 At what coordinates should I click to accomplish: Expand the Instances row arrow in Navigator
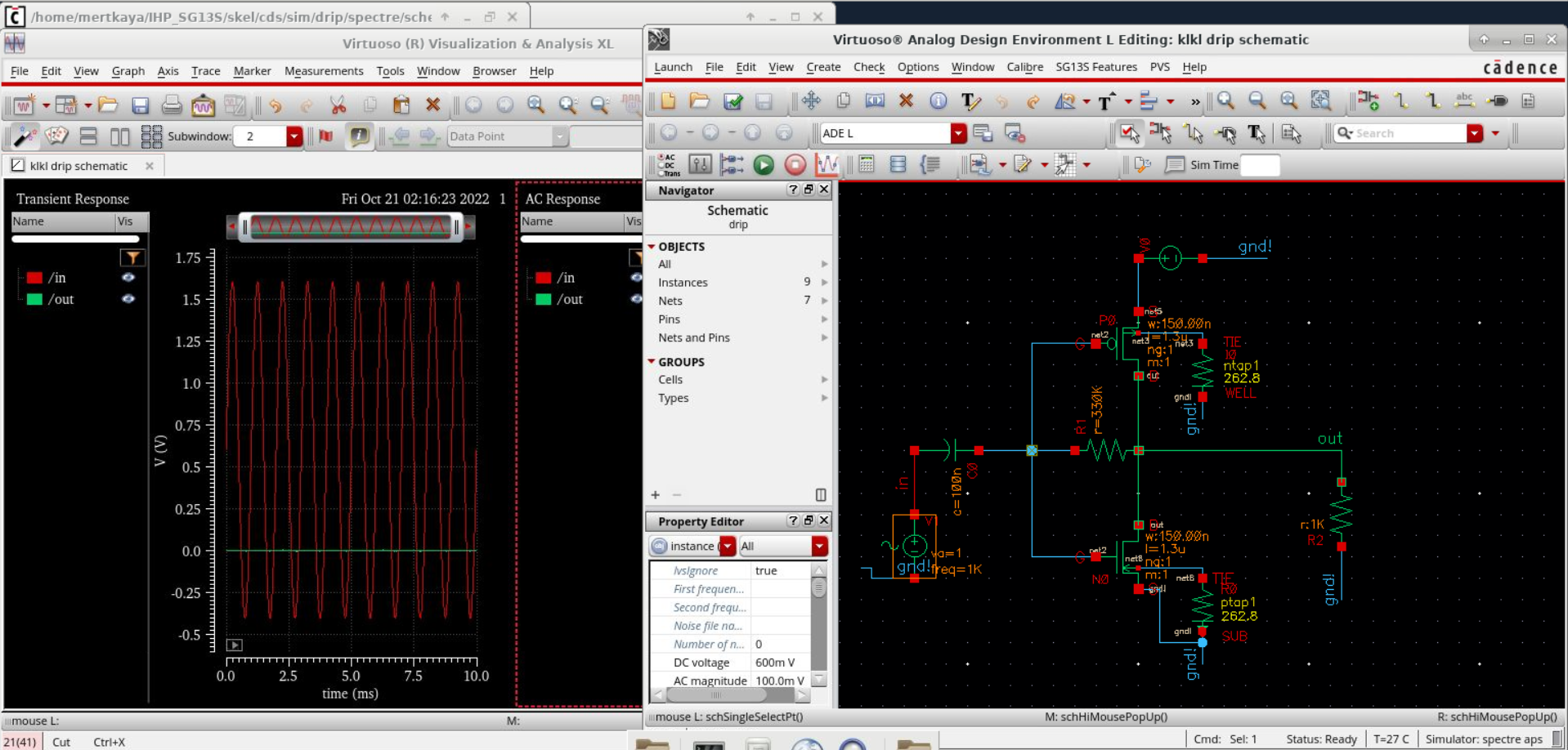(824, 282)
